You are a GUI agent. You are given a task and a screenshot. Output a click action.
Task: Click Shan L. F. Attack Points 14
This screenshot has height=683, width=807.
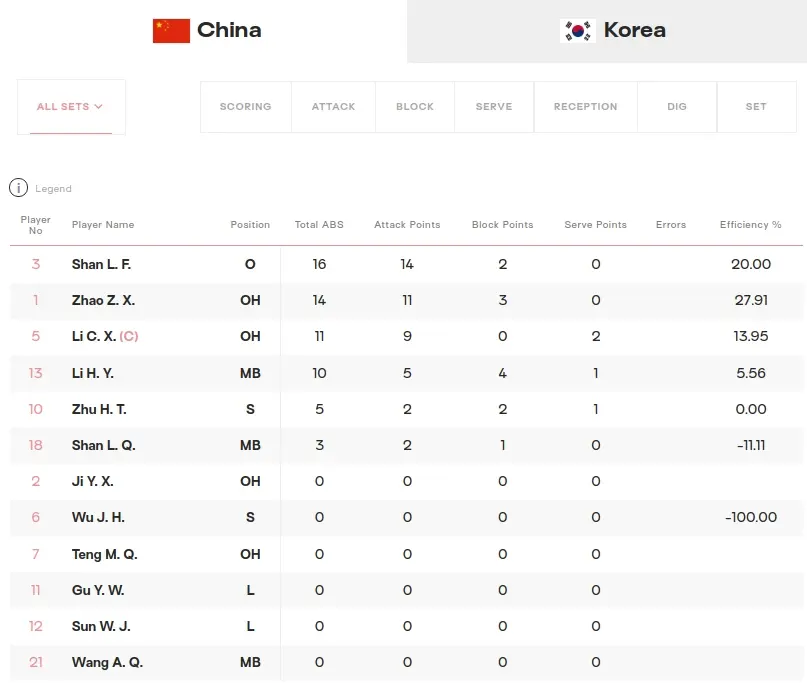(x=407, y=264)
